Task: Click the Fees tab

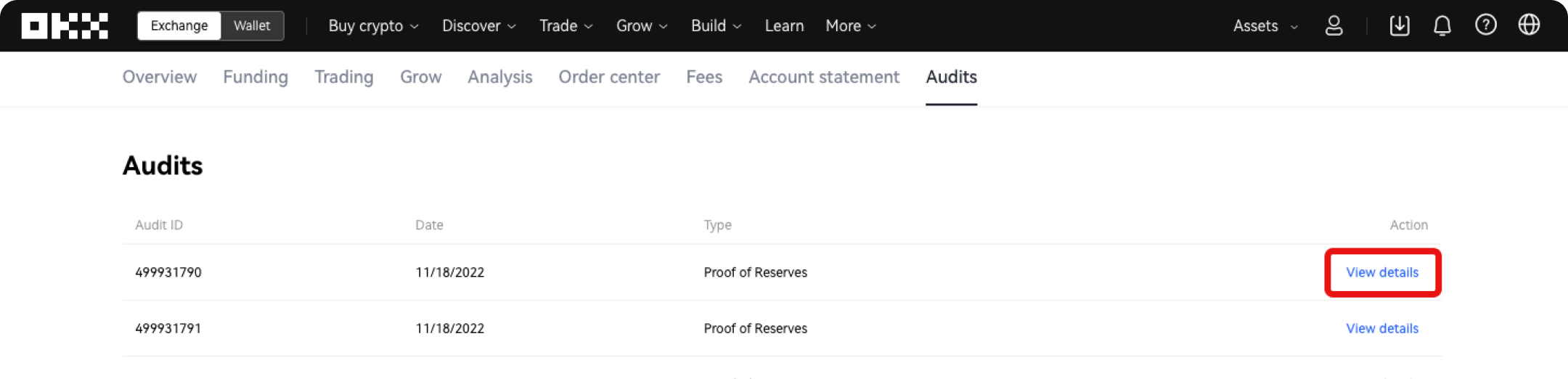Action: (704, 77)
